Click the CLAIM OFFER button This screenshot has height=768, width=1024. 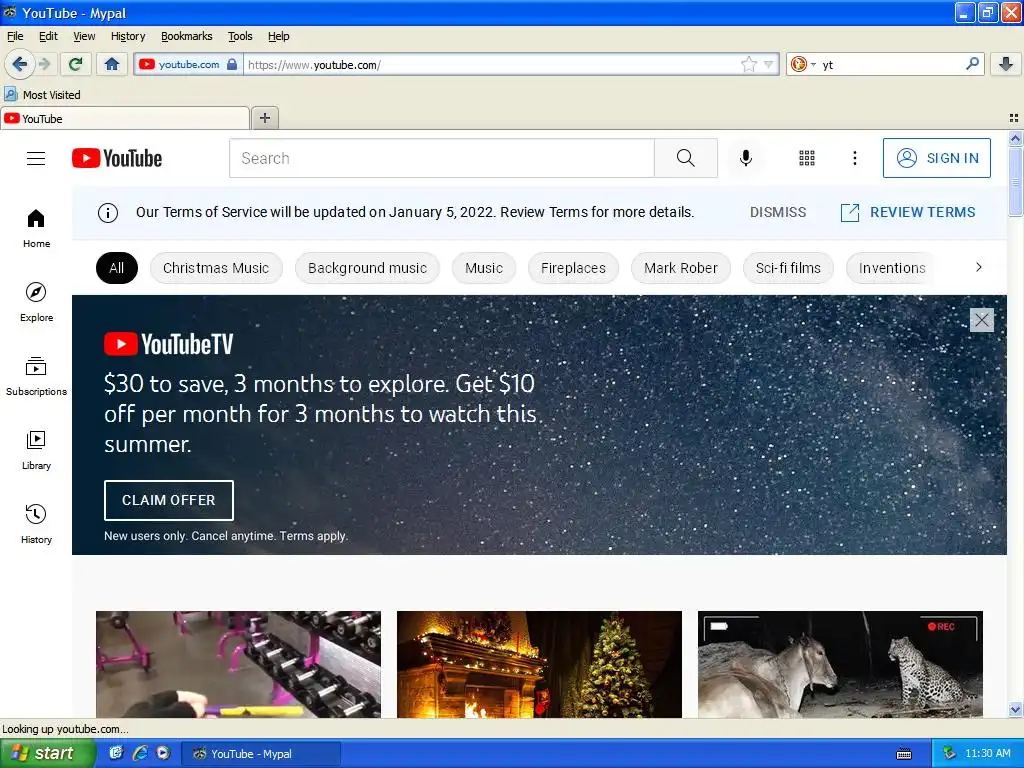click(x=168, y=500)
